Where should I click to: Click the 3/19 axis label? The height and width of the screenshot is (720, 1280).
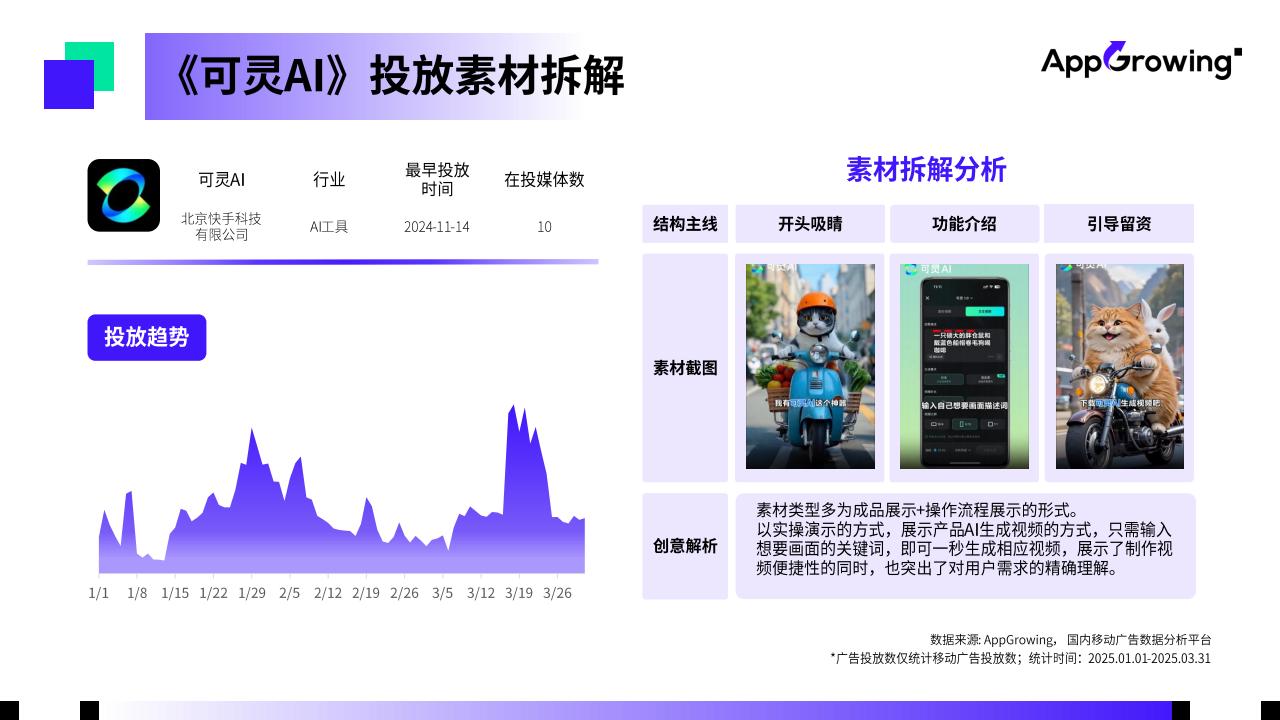coord(518,593)
